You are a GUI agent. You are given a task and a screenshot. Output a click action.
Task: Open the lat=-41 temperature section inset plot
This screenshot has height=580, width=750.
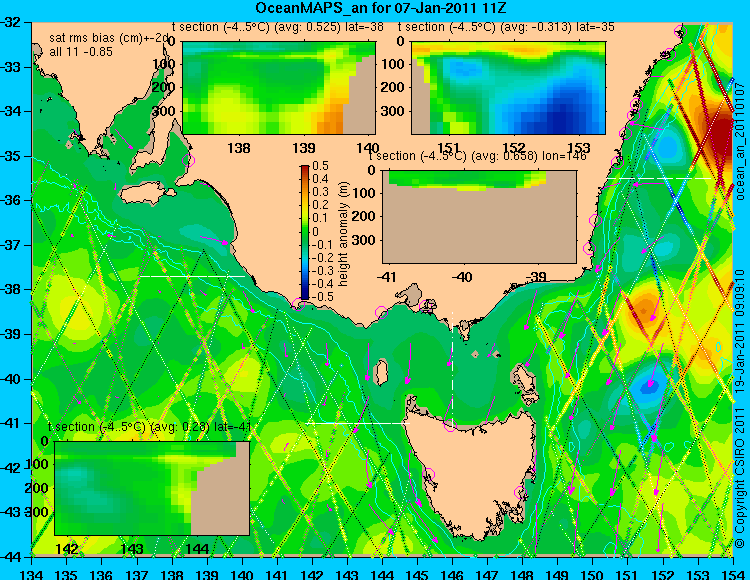pos(152,488)
